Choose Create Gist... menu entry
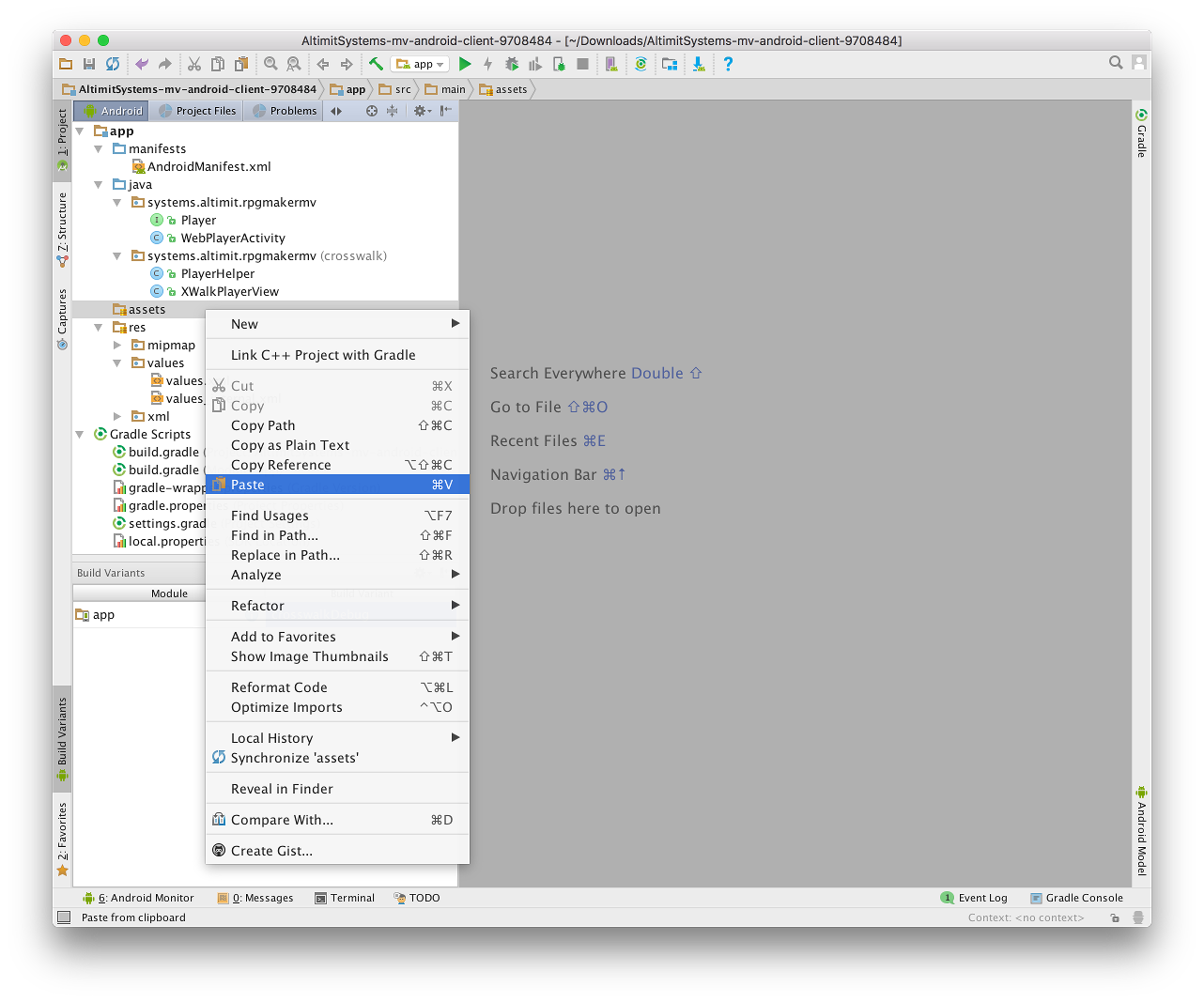This screenshot has height=1002, width=1204. (337, 851)
